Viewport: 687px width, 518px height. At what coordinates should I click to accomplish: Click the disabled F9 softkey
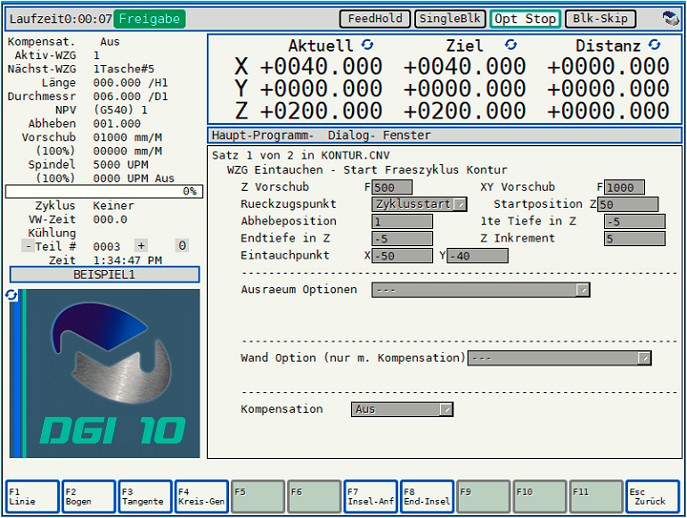point(483,497)
